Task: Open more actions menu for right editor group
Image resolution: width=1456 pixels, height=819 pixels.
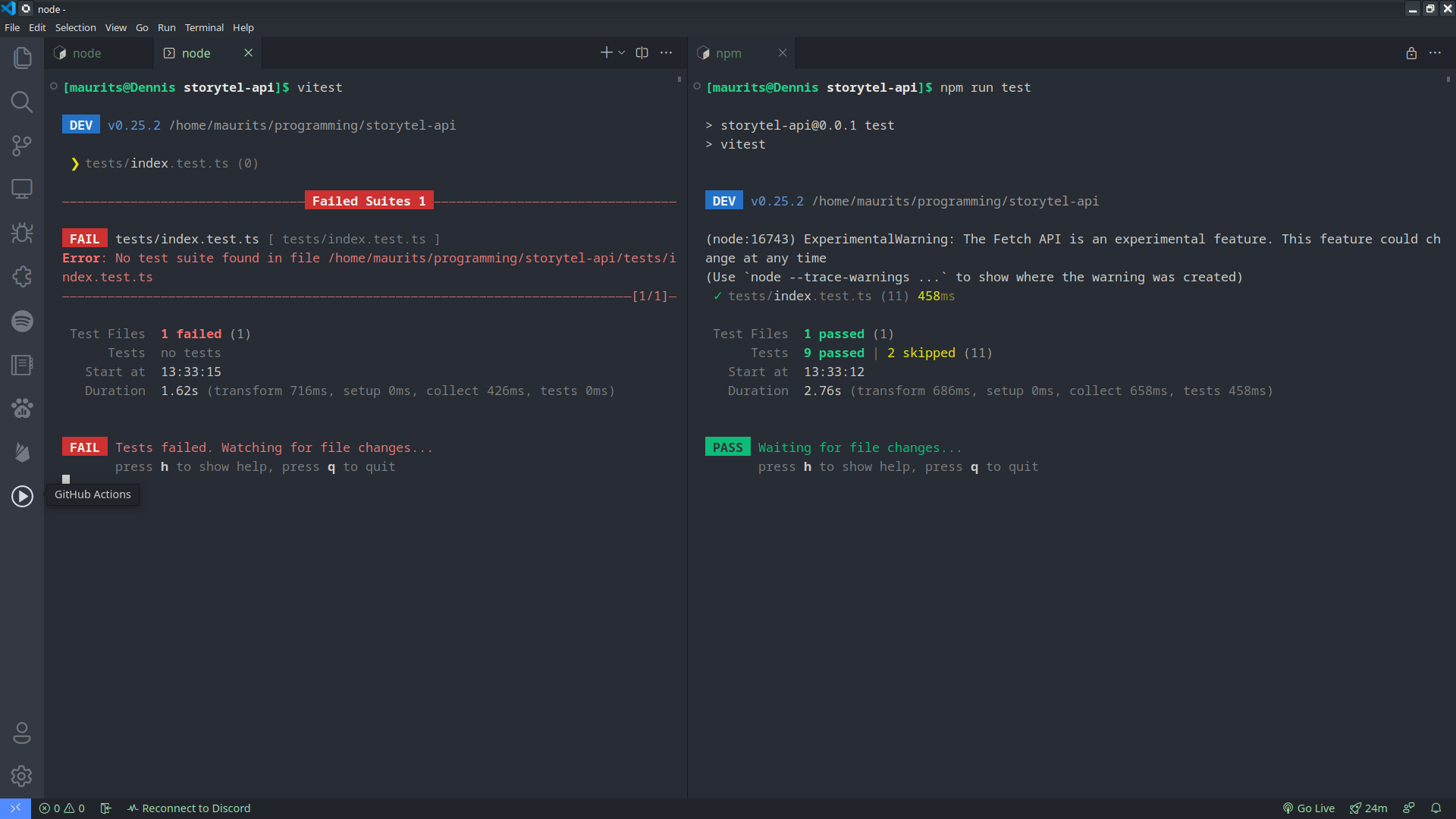Action: click(1435, 53)
